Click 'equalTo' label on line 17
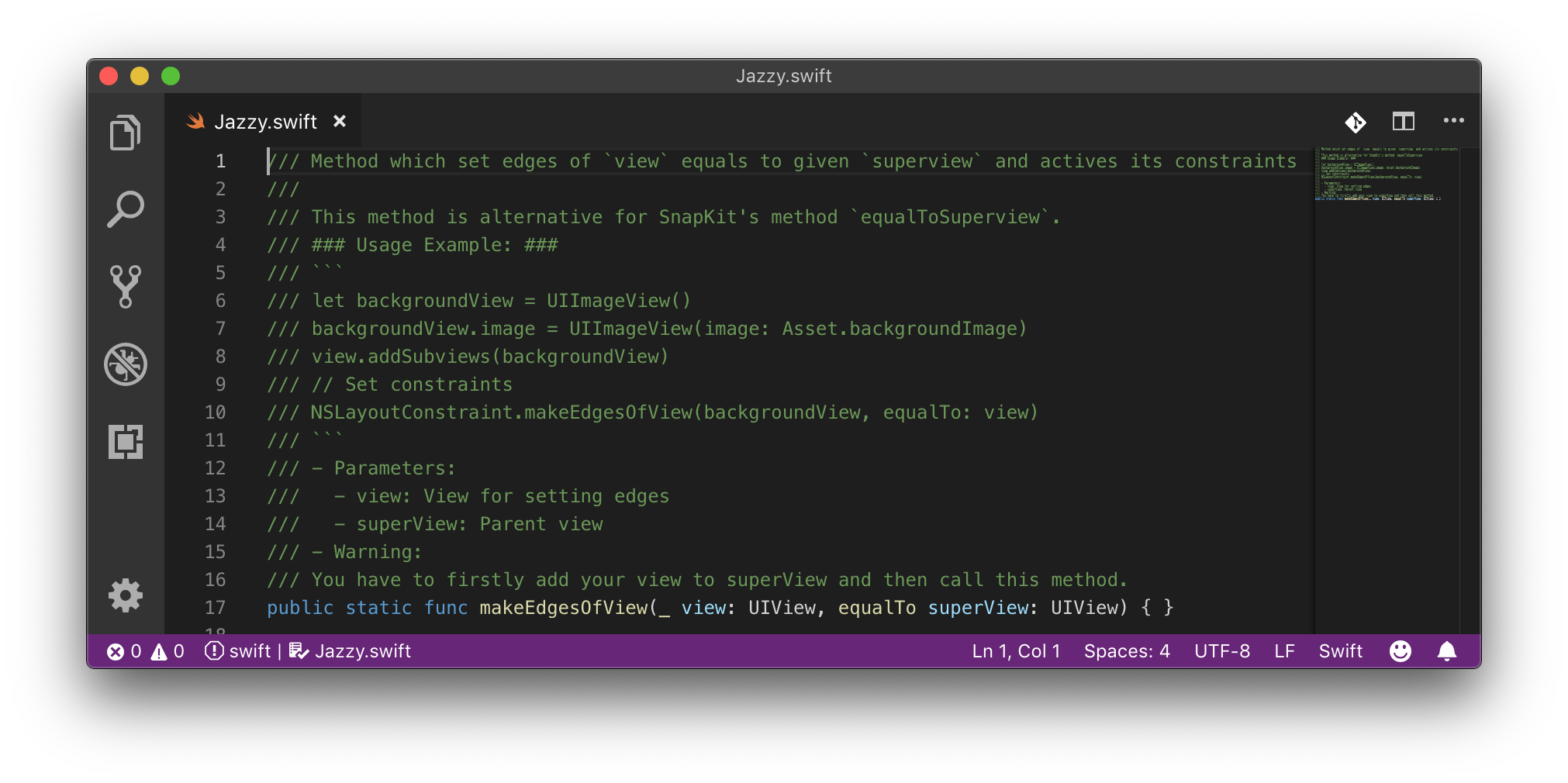The width and height of the screenshot is (1568, 783). pyautogui.click(x=877, y=608)
